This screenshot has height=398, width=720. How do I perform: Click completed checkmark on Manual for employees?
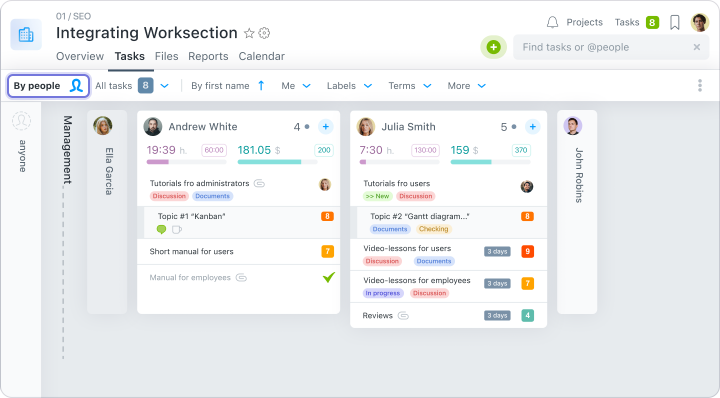(329, 277)
